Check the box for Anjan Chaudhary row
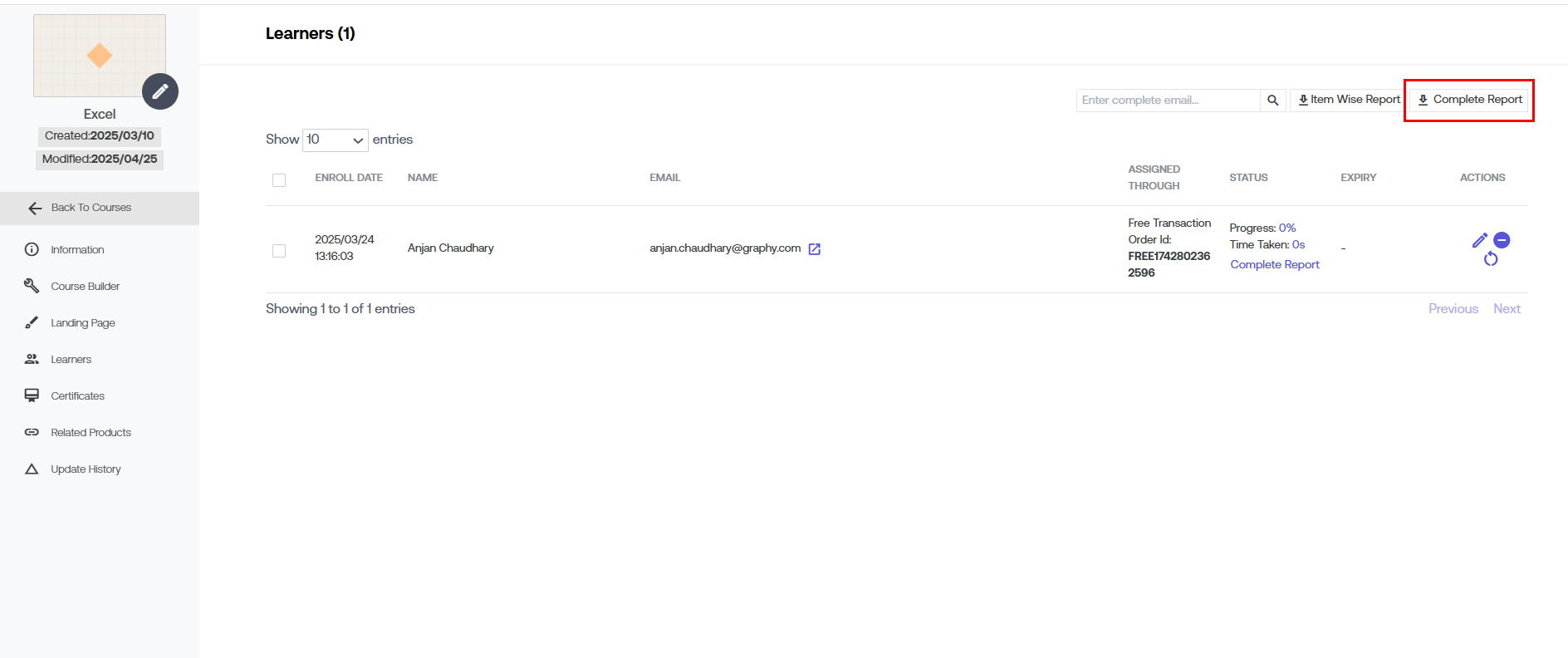The height and width of the screenshot is (658, 1568). 279,251
